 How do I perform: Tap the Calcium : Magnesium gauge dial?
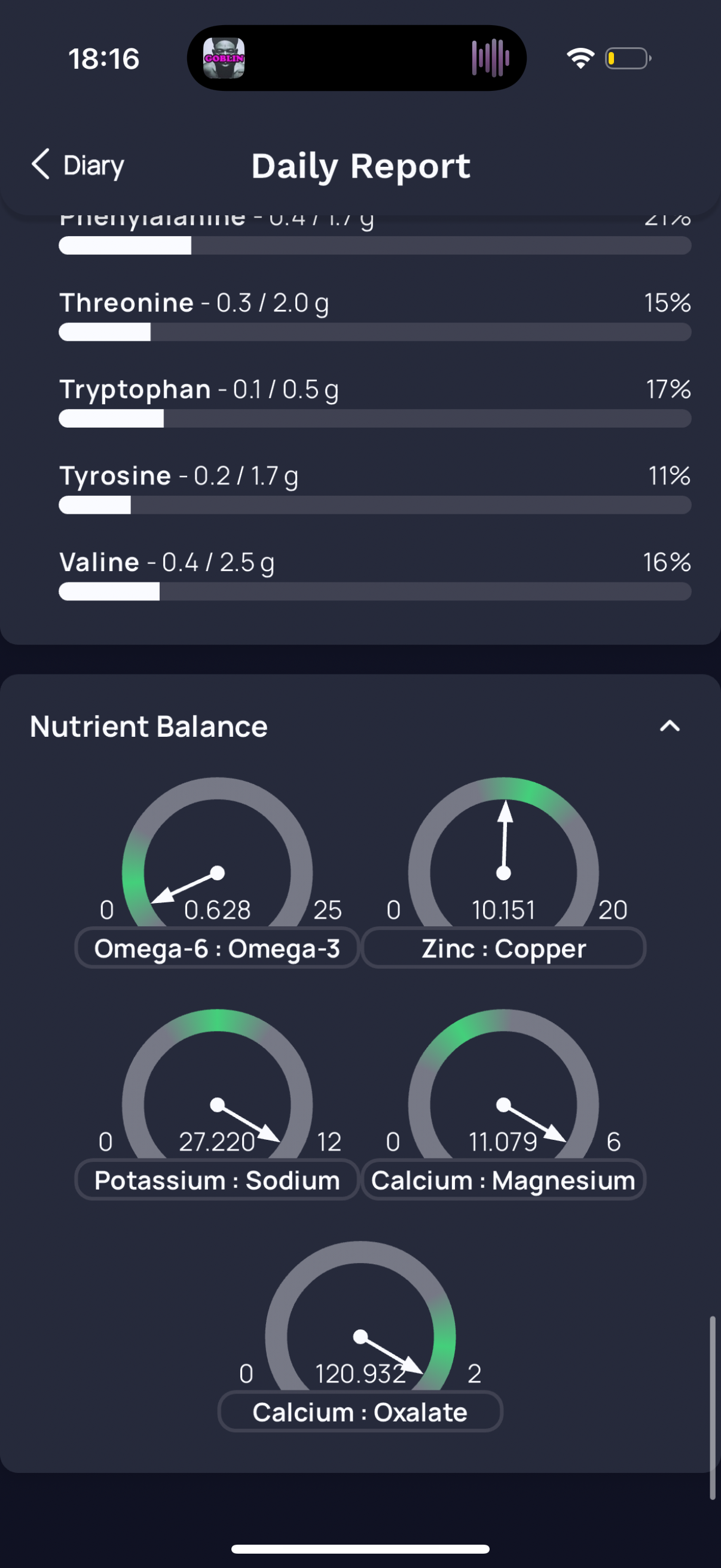point(504,1084)
